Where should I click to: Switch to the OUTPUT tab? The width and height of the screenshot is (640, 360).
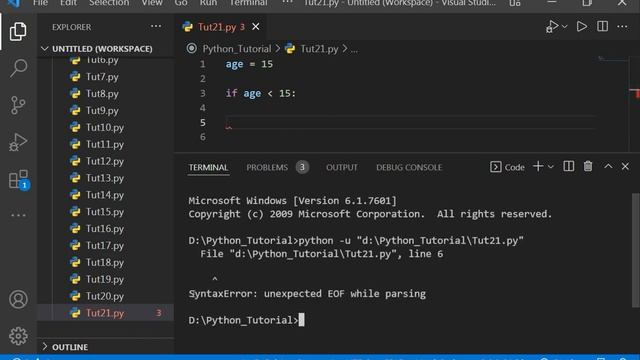pos(342,167)
